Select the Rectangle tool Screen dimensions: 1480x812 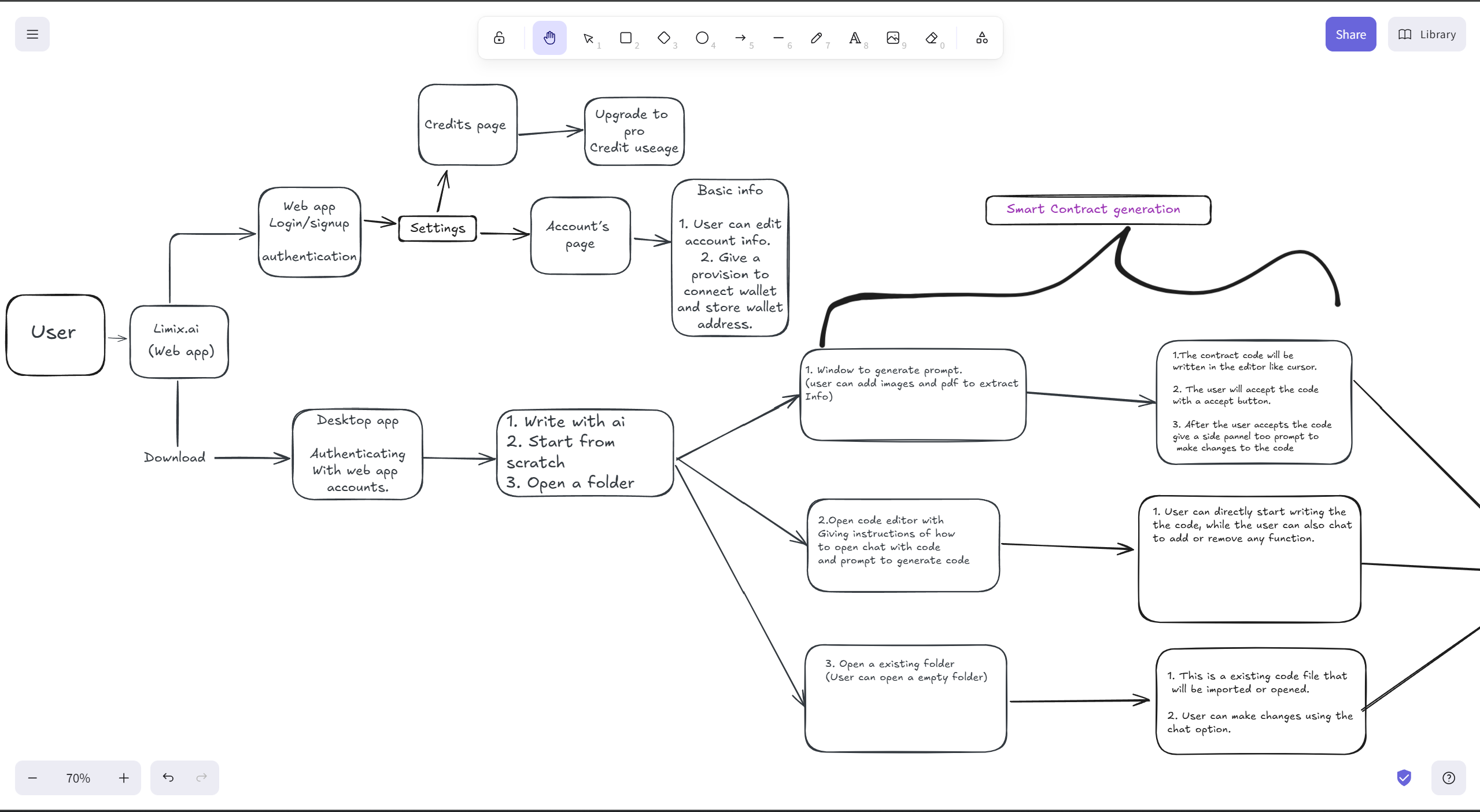click(x=626, y=38)
